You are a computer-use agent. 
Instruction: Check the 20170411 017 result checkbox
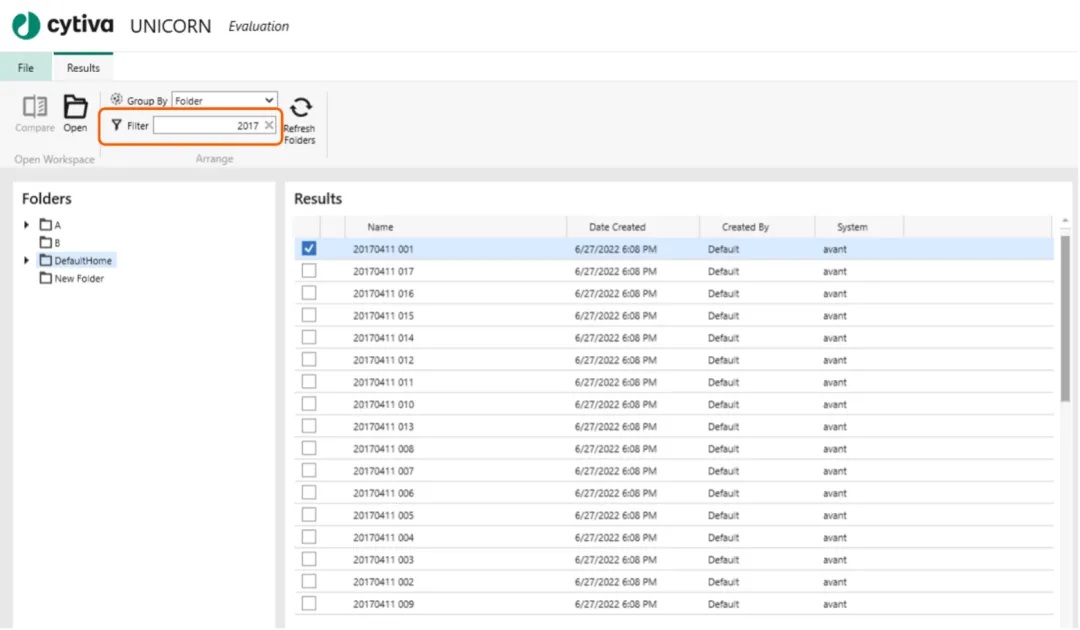pos(309,271)
